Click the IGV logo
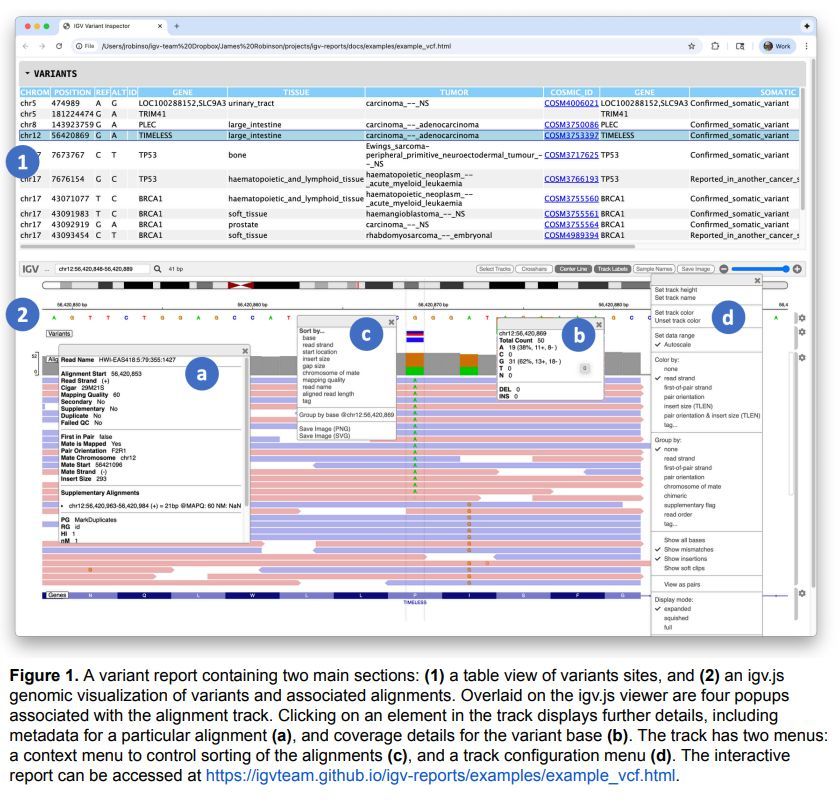This screenshot has width=840, height=802. click(30, 269)
